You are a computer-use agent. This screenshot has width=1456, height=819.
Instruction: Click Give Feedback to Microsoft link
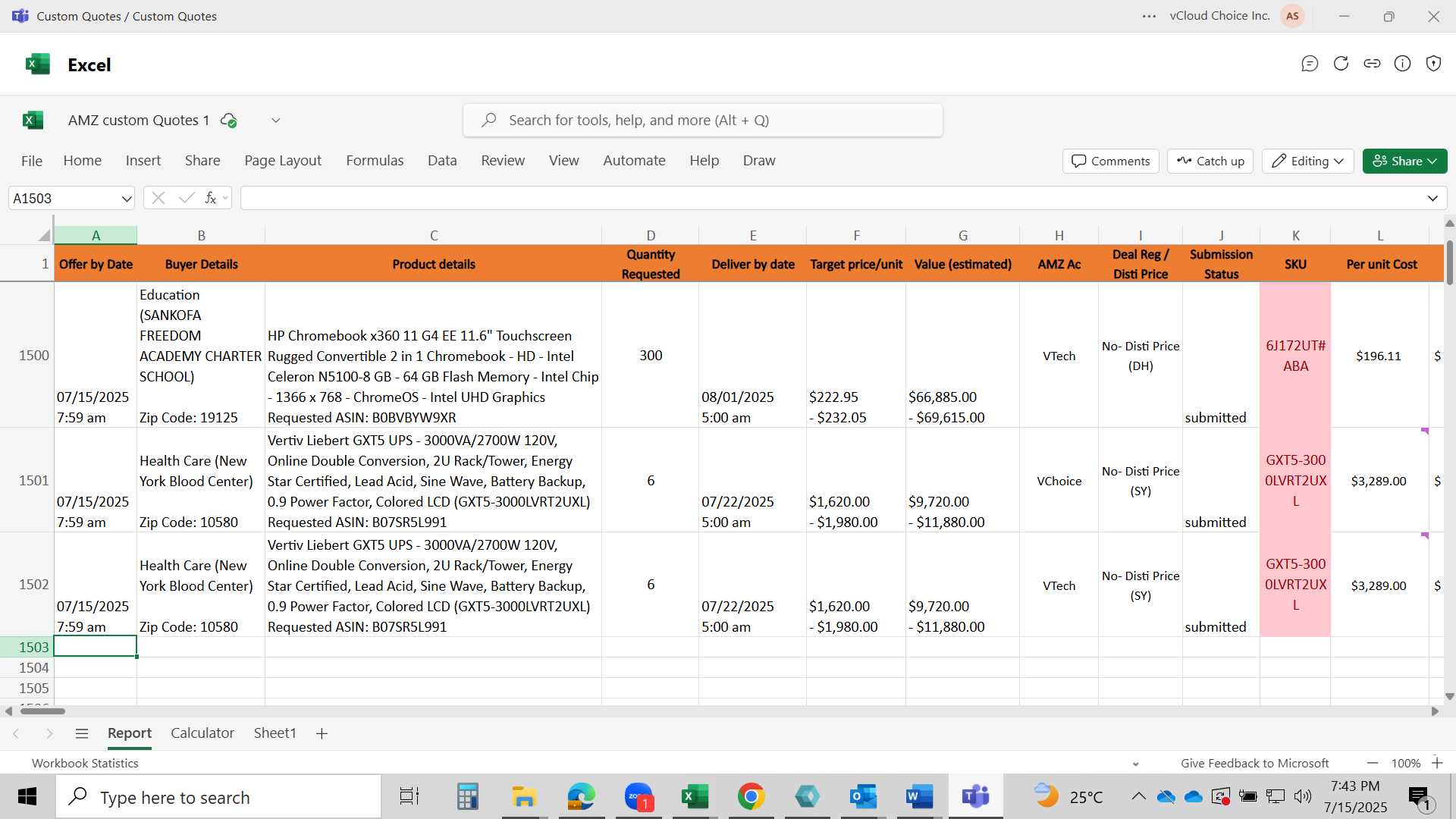(1254, 764)
